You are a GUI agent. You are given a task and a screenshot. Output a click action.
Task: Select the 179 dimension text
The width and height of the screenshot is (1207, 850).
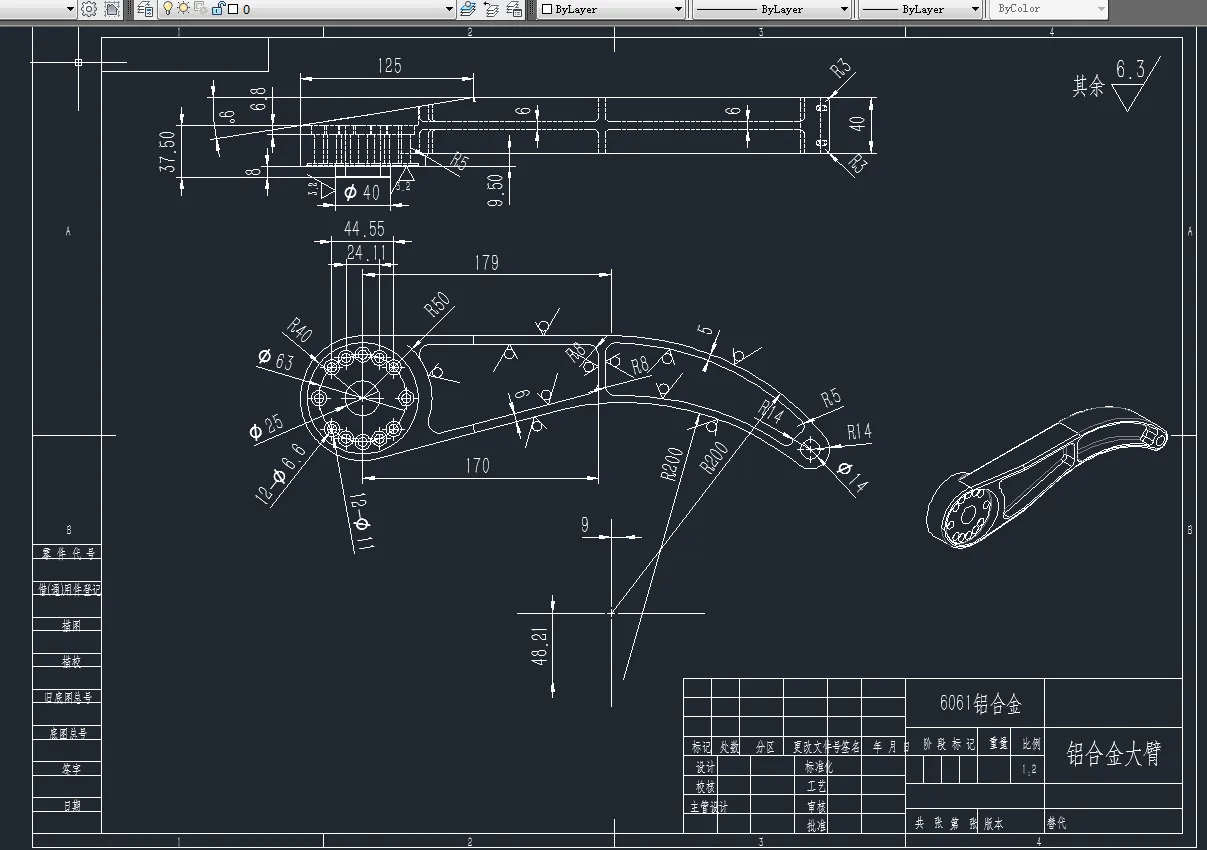[x=485, y=263]
